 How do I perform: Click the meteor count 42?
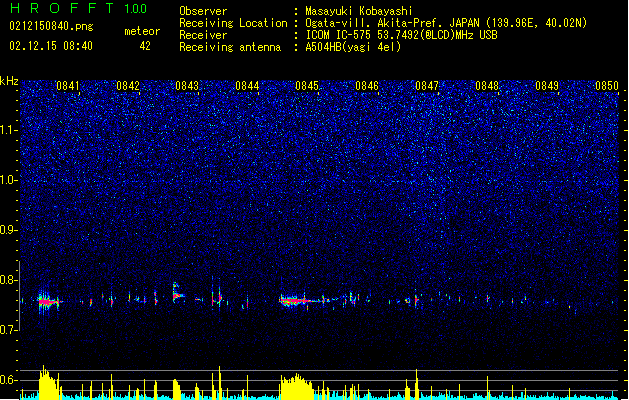click(145, 46)
